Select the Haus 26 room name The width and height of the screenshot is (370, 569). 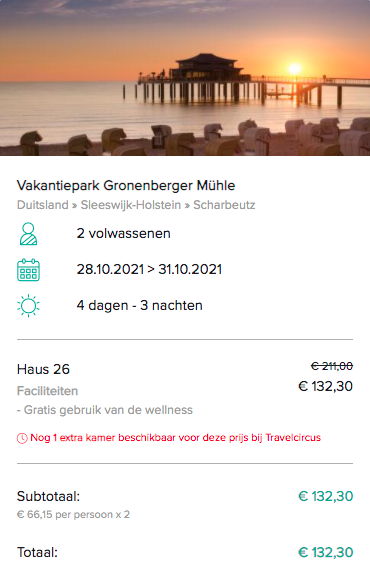click(x=43, y=369)
